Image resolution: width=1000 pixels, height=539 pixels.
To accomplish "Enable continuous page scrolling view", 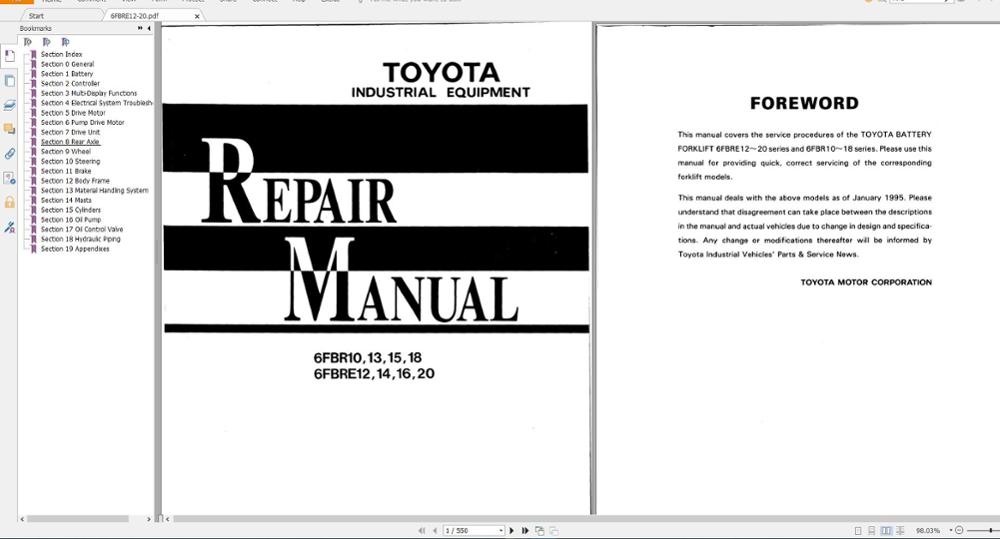I will [872, 531].
